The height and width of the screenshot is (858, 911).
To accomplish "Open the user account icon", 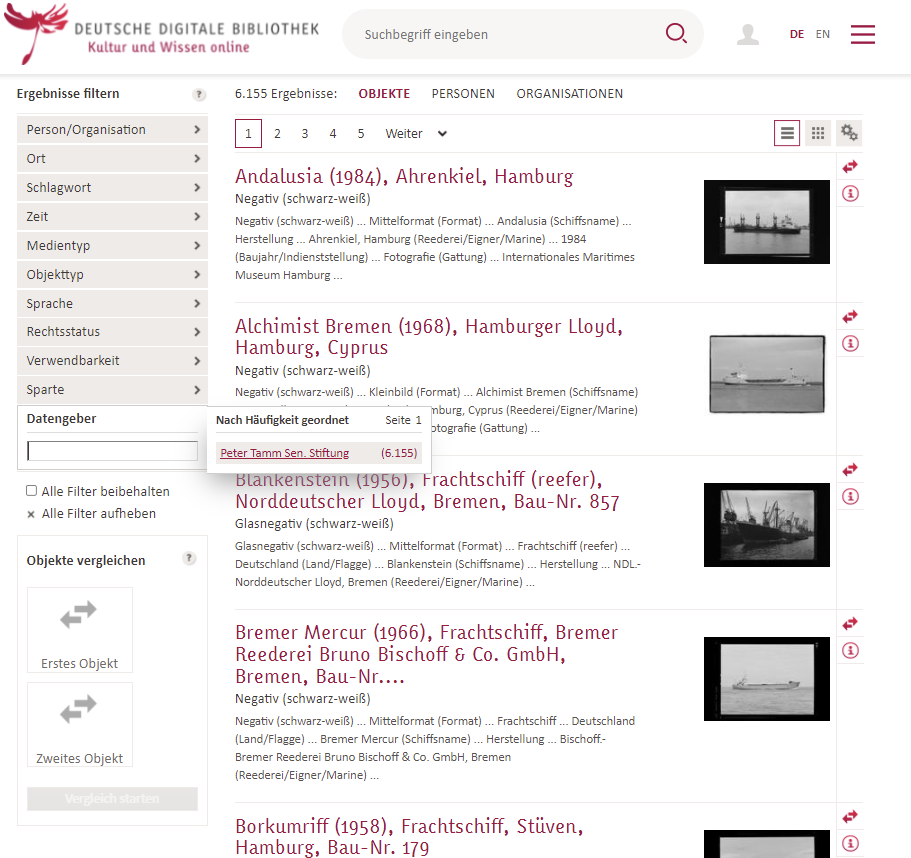I will (x=748, y=34).
